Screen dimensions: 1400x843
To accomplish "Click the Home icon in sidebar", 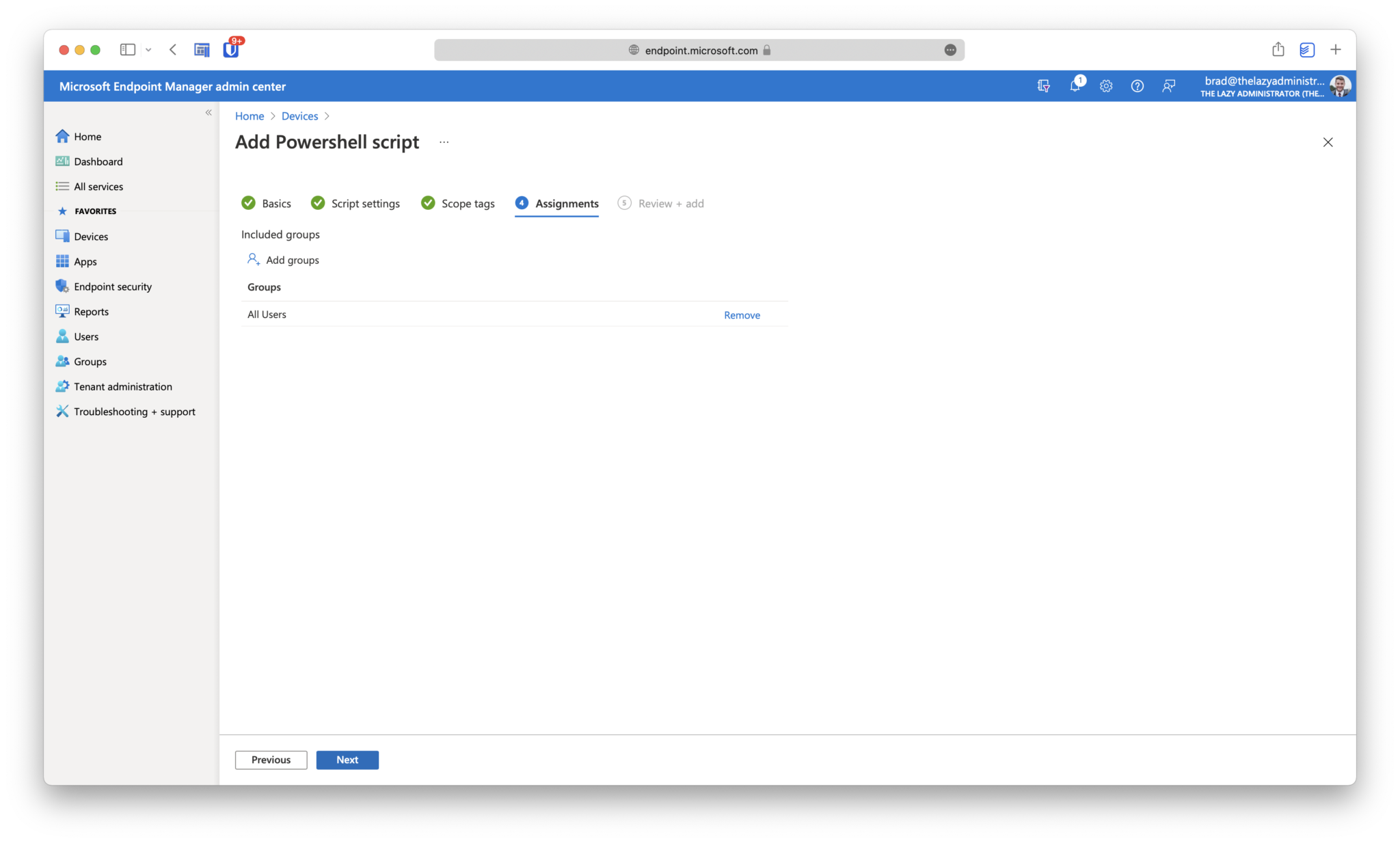I will tap(62, 136).
